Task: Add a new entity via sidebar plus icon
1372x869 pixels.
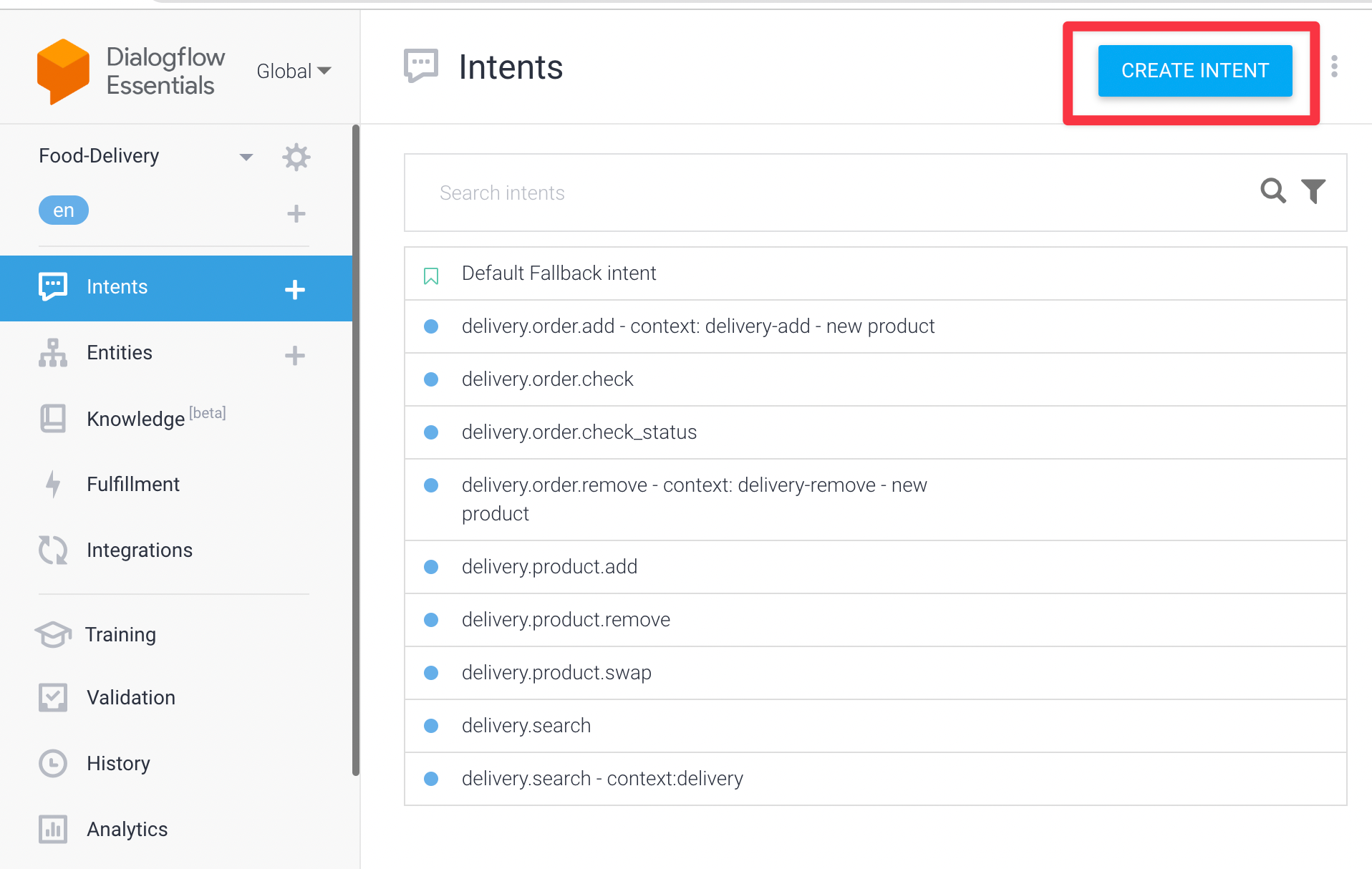Action: (294, 355)
